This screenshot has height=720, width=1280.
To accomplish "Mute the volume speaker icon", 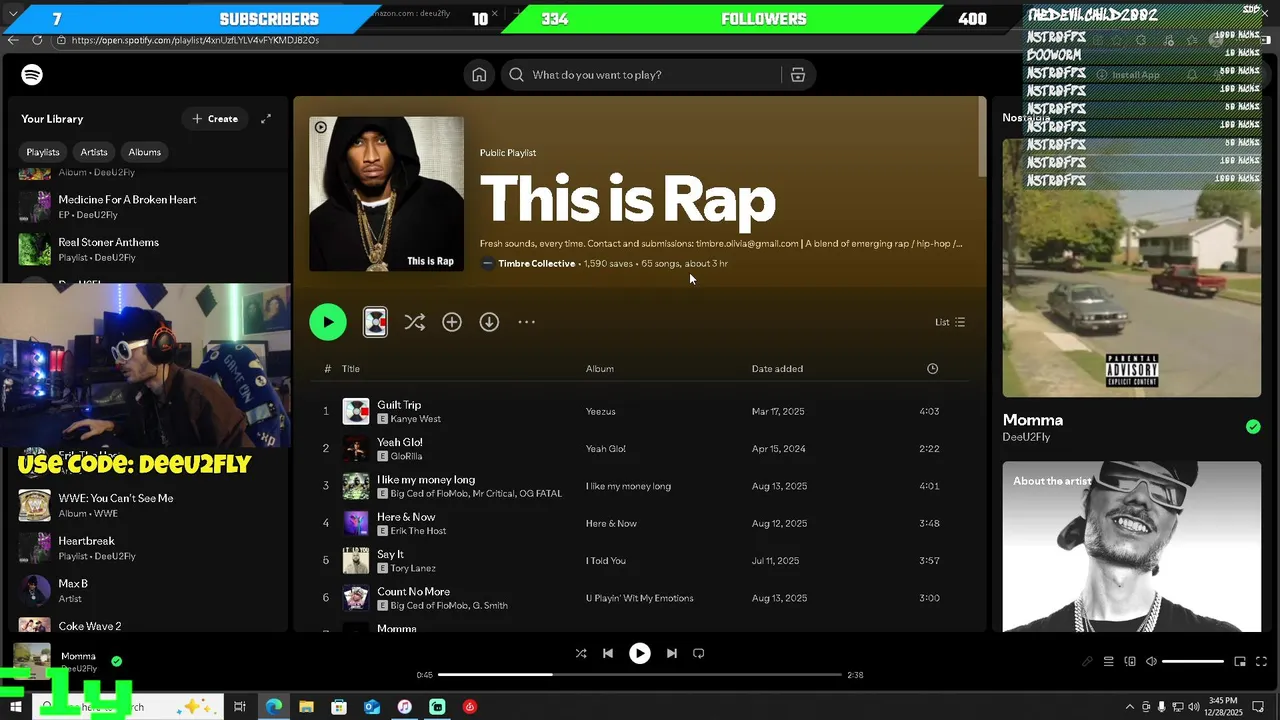I will [1151, 661].
